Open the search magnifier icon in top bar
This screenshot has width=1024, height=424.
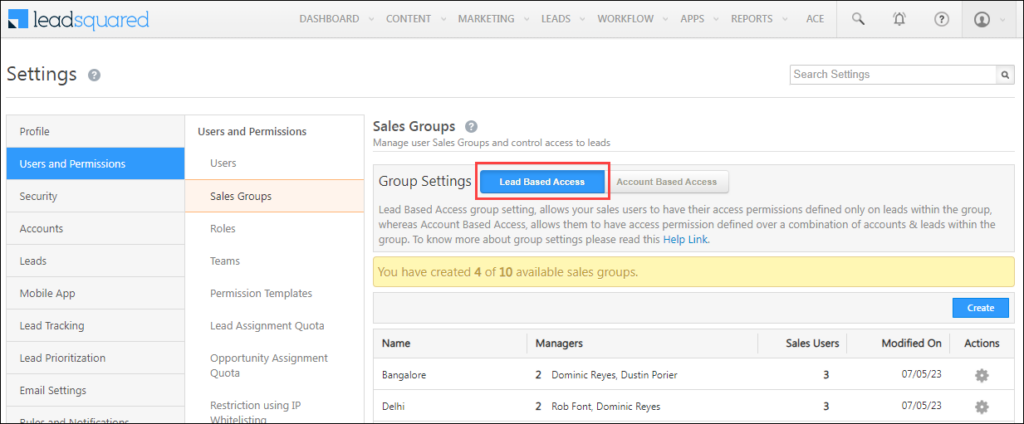(x=858, y=19)
